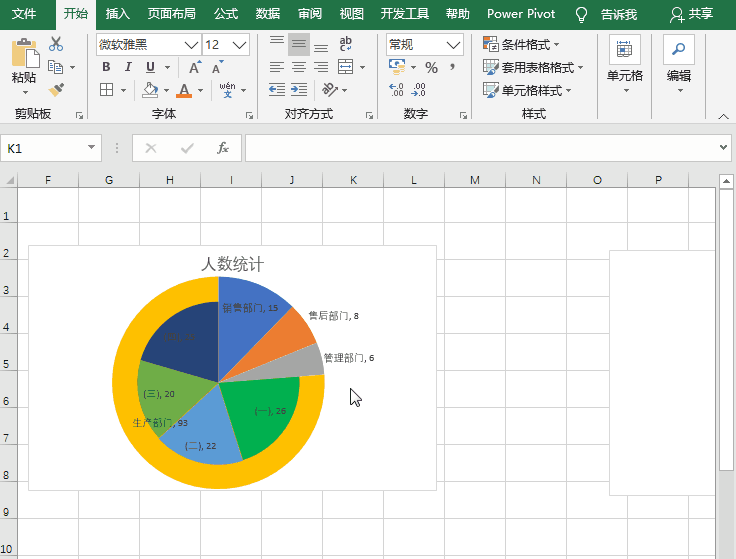Open merge cells dropdown arrow

(x=362, y=68)
